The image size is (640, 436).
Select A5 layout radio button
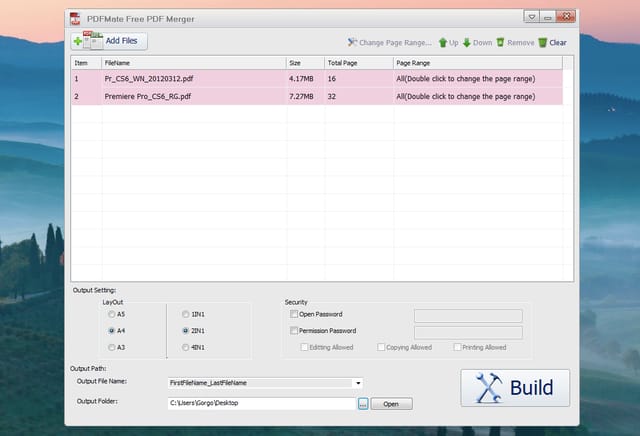(x=111, y=314)
